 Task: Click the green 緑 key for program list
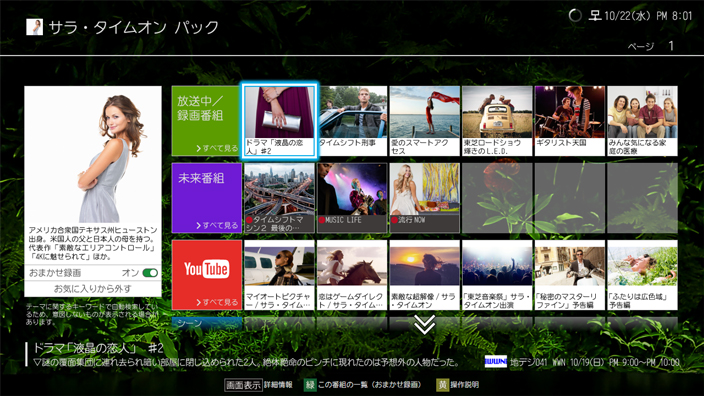[x=310, y=385]
